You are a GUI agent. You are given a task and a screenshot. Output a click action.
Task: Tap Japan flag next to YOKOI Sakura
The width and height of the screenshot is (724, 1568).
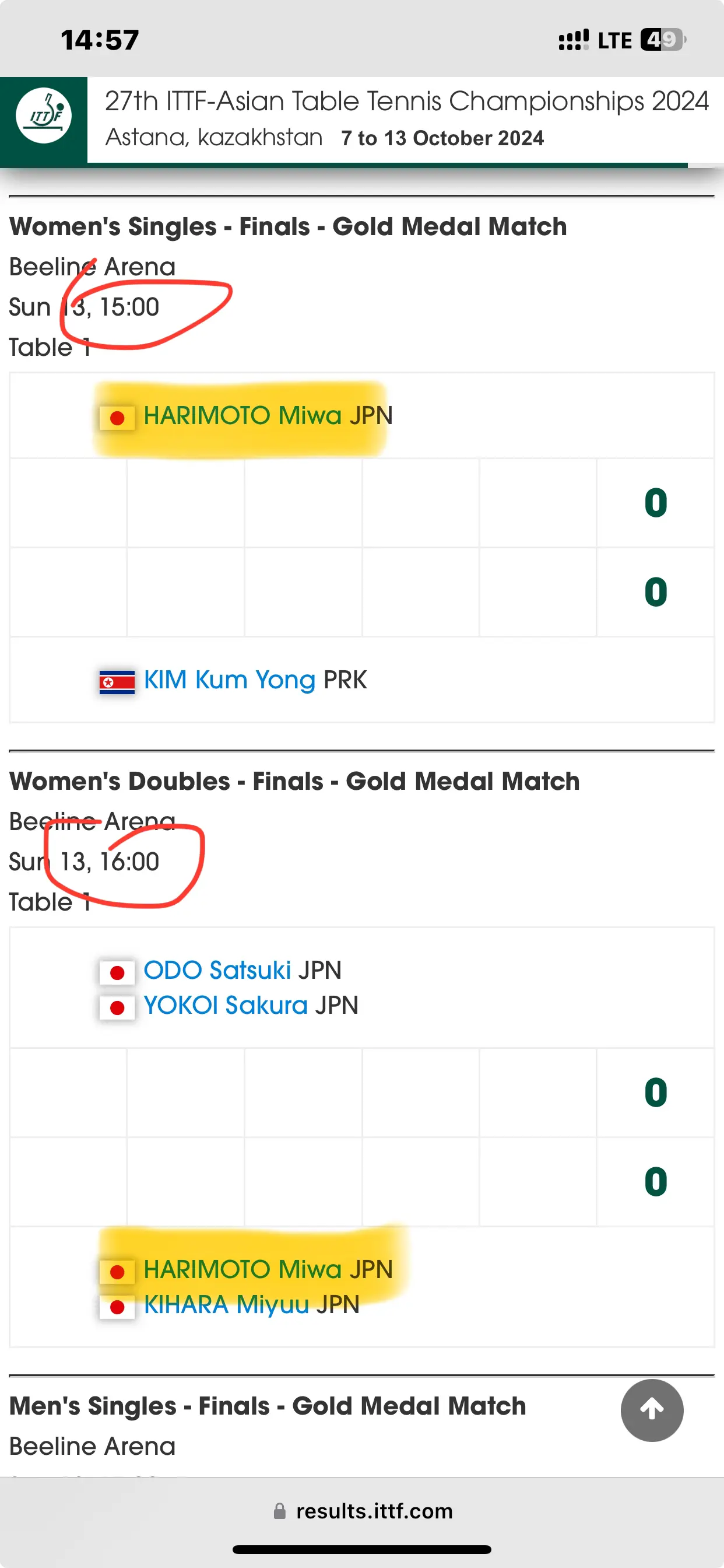[x=117, y=1007]
